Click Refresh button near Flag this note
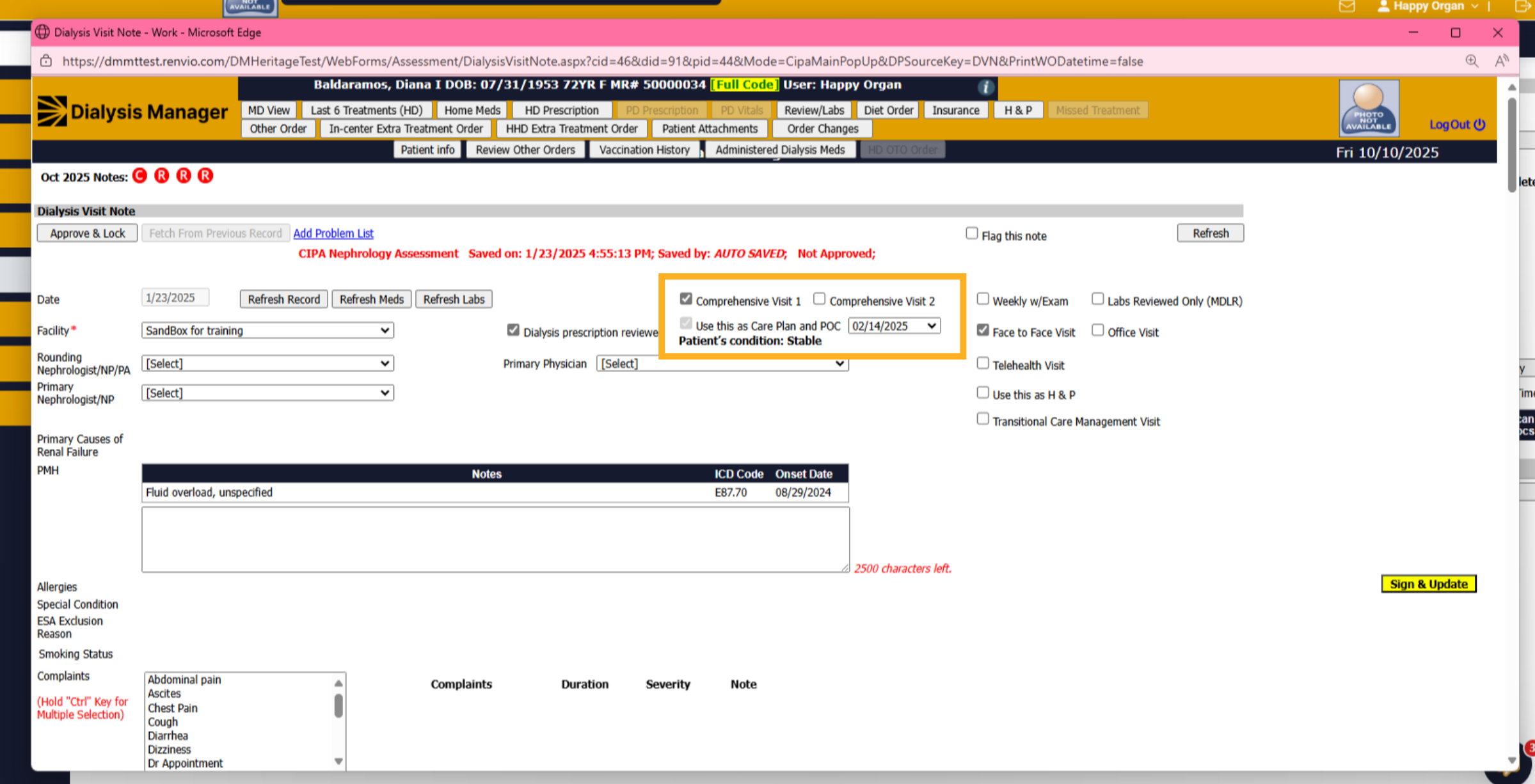Image resolution: width=1535 pixels, height=784 pixels. (1211, 233)
